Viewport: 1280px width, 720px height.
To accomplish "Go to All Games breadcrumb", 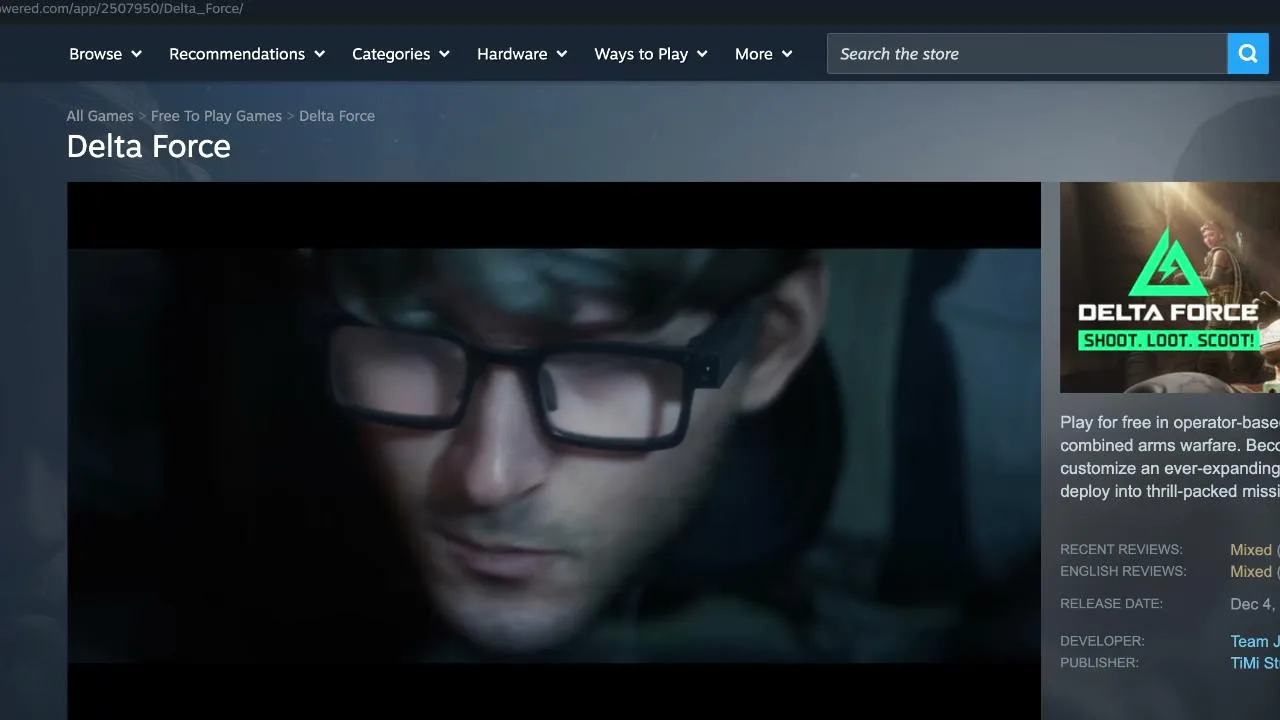I will [100, 116].
